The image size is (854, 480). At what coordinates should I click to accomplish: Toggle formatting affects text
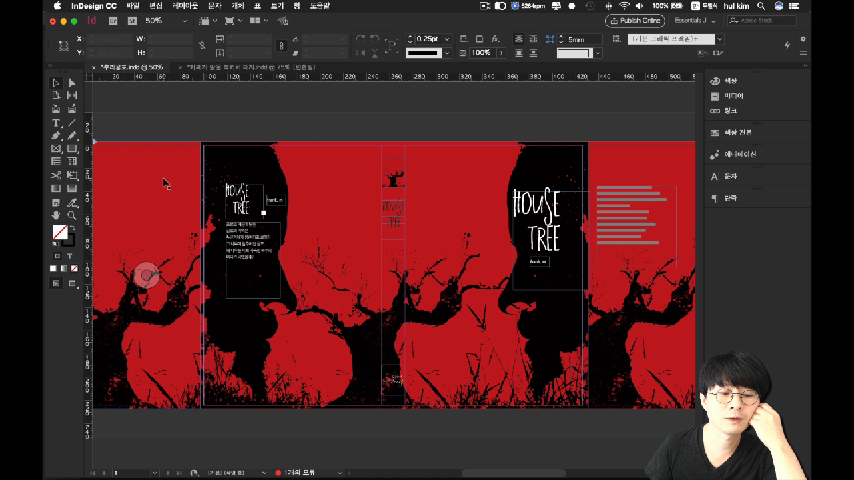pos(70,256)
